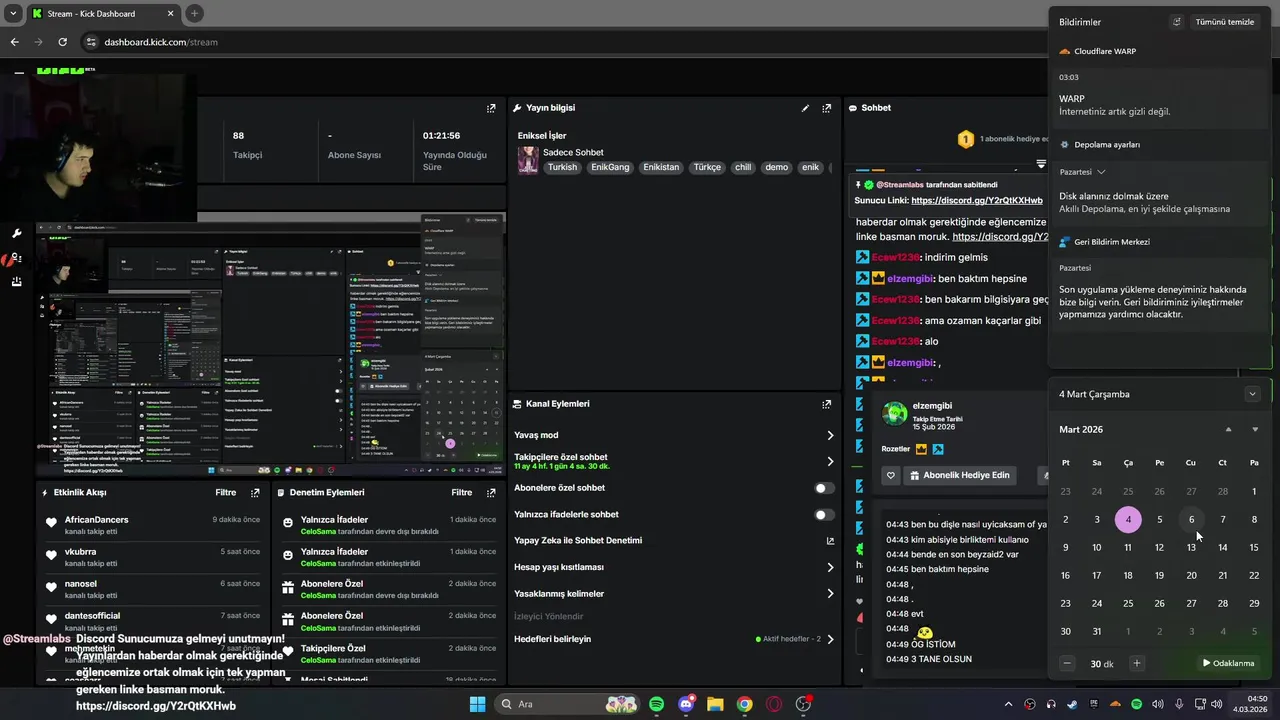Pop out the Etkinlik Akışı panel
The height and width of the screenshot is (720, 1280).
point(255,493)
